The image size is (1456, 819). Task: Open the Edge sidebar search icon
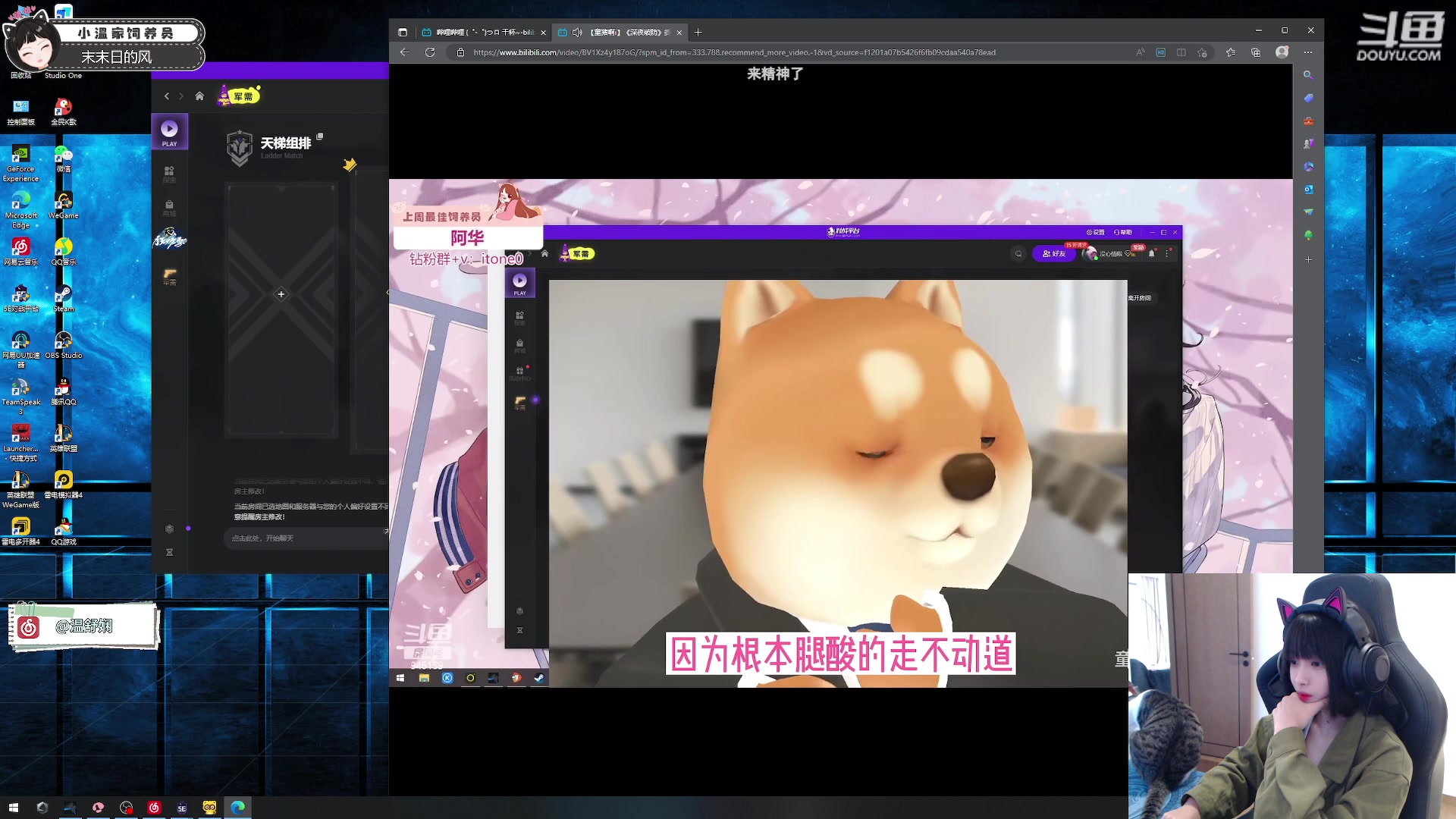[1308, 75]
